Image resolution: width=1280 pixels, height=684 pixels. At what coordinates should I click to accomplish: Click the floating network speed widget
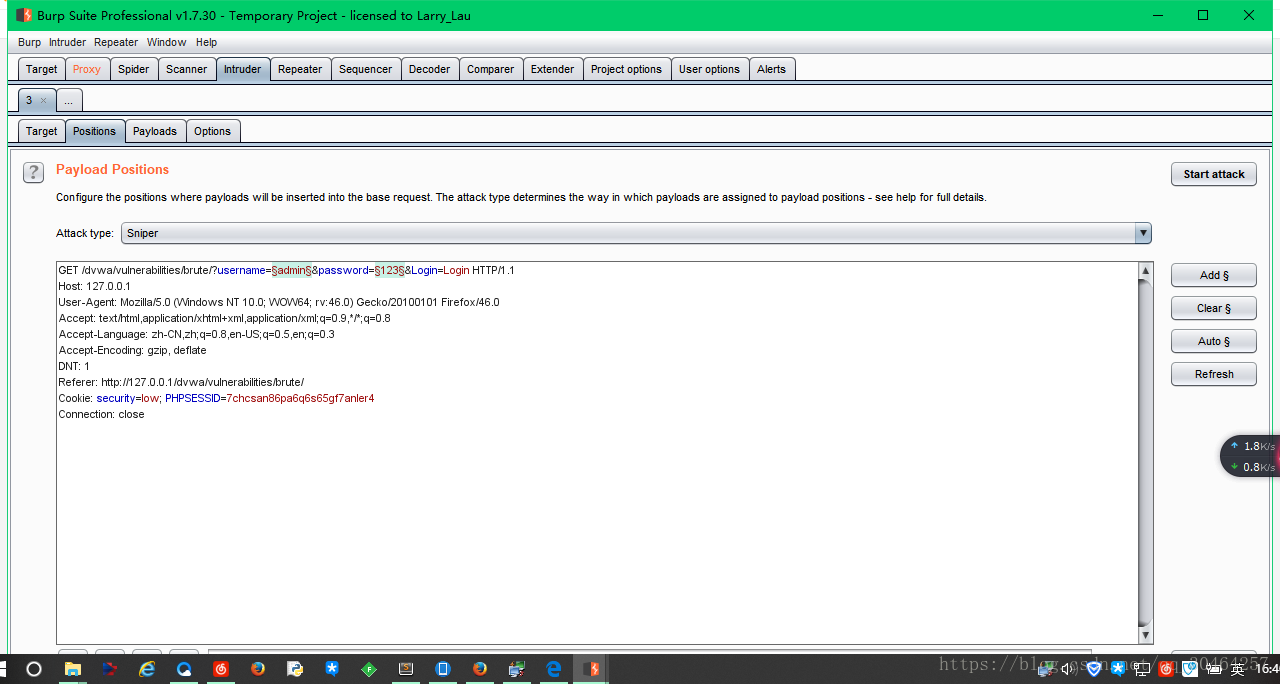tap(1250, 456)
